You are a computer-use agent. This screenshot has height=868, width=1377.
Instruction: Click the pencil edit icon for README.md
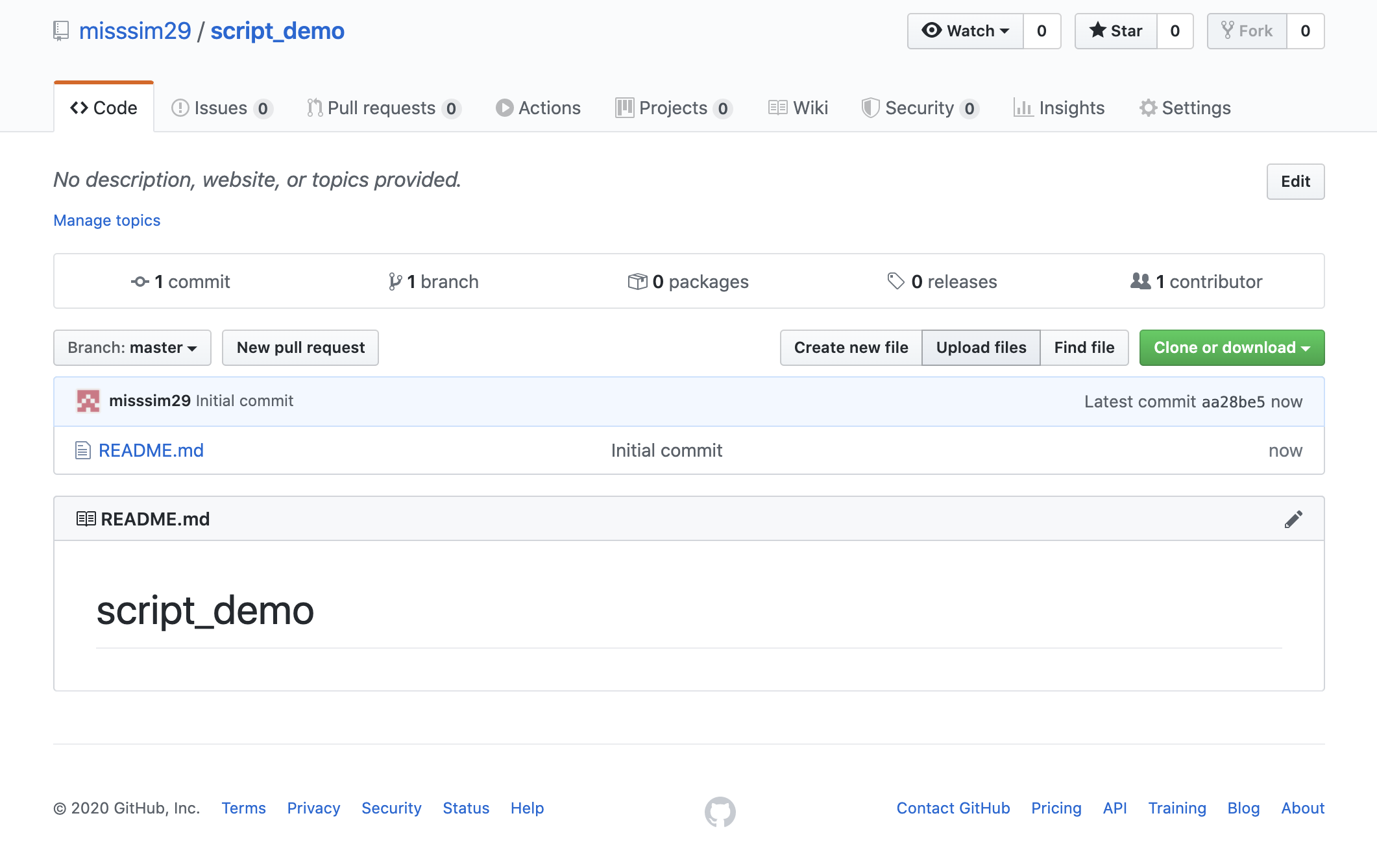(1293, 519)
